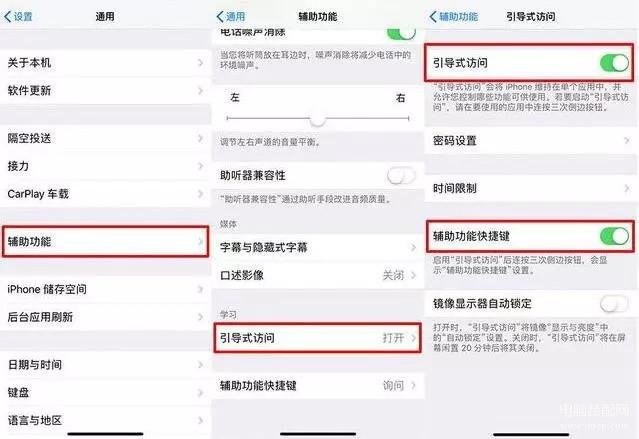
Task: Tap the chevron arrow on 软件更新 row
Action: 201,90
